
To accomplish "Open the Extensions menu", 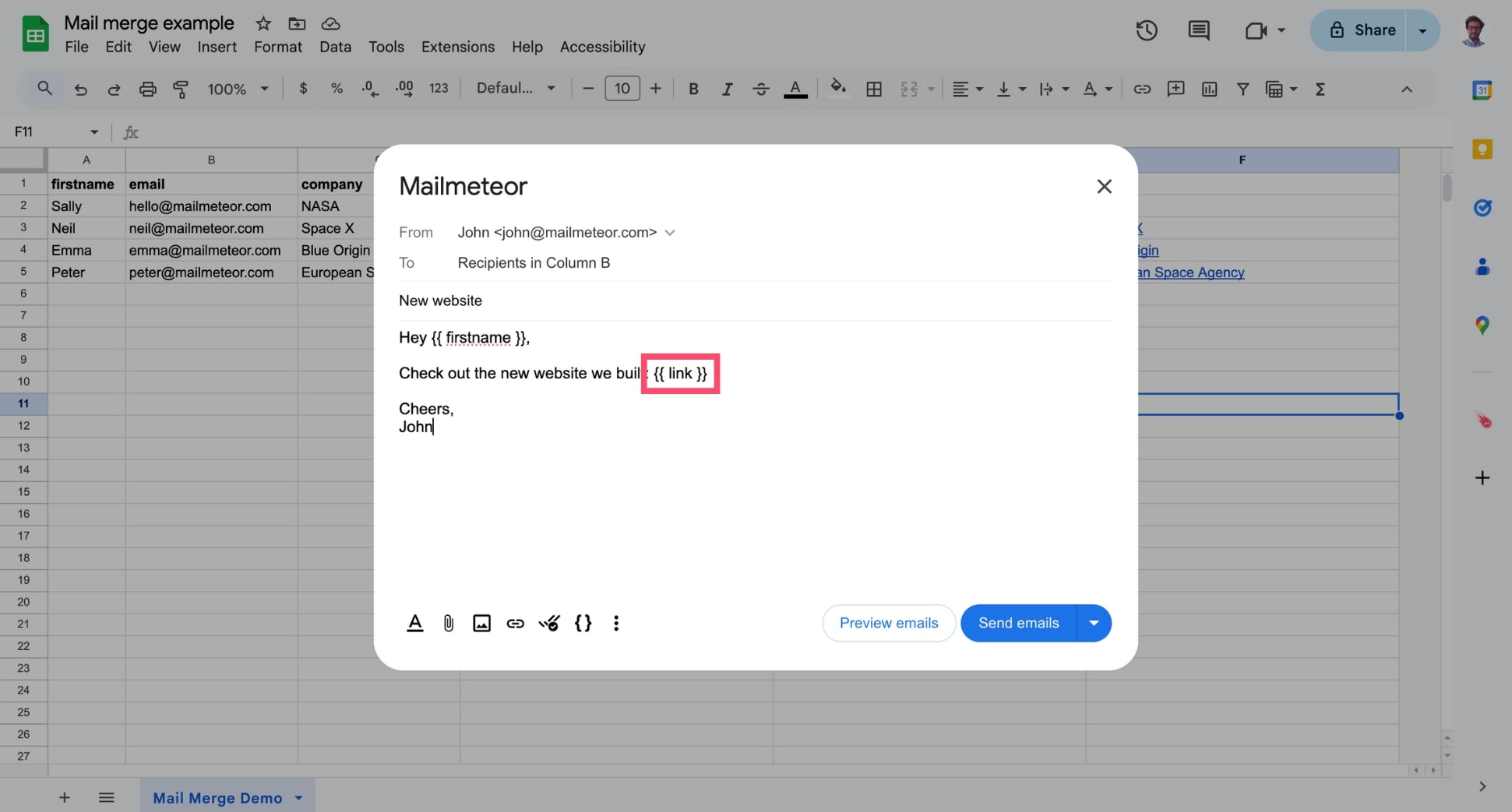I will [x=458, y=47].
